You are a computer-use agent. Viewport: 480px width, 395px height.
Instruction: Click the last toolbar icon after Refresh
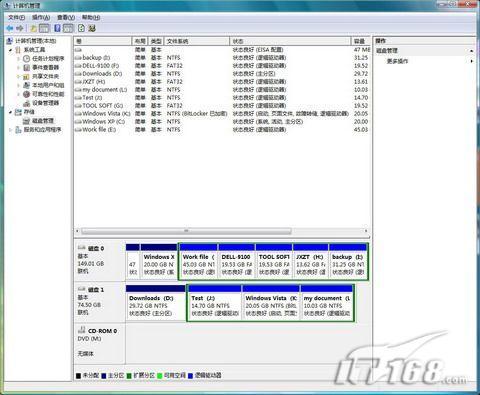click(92, 28)
